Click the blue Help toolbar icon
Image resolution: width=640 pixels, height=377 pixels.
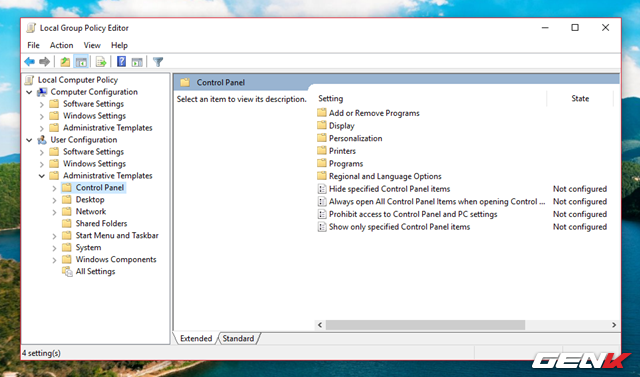(x=121, y=62)
